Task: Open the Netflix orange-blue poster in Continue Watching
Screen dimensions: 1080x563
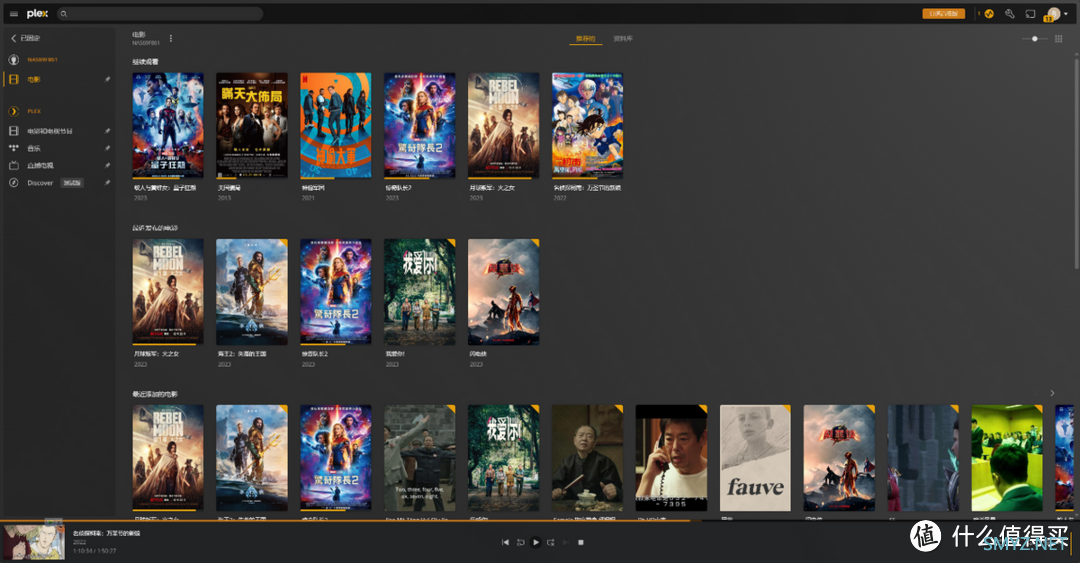Action: (336, 125)
